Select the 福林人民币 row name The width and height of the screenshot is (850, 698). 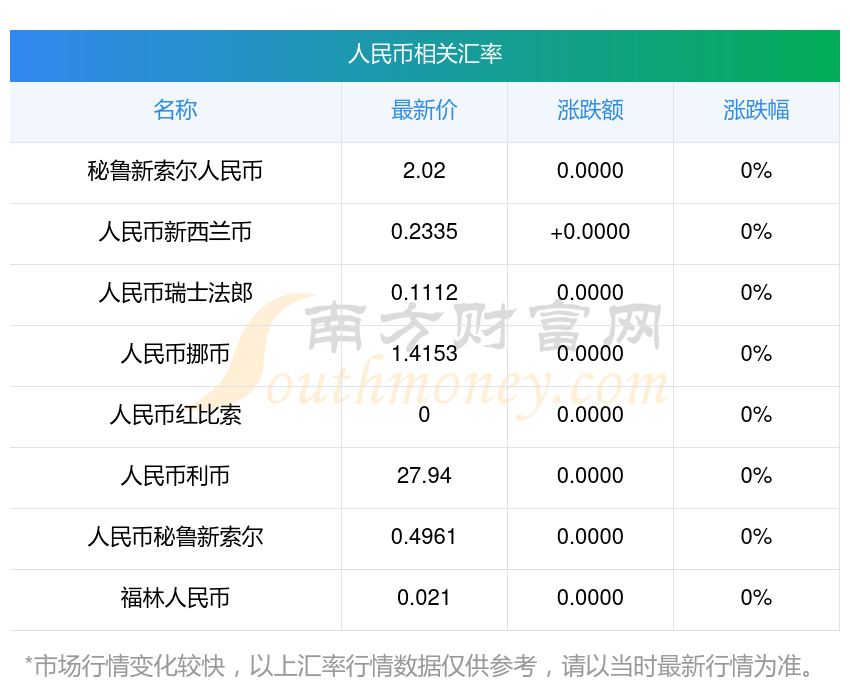(x=175, y=598)
